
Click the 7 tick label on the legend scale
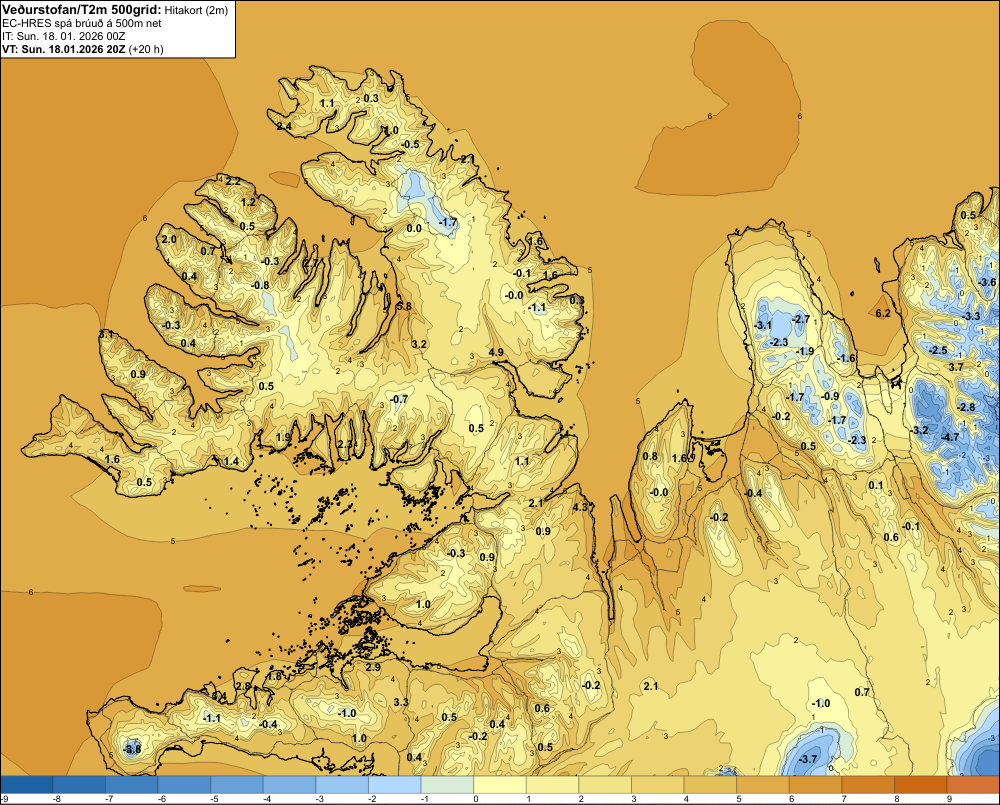click(x=844, y=799)
